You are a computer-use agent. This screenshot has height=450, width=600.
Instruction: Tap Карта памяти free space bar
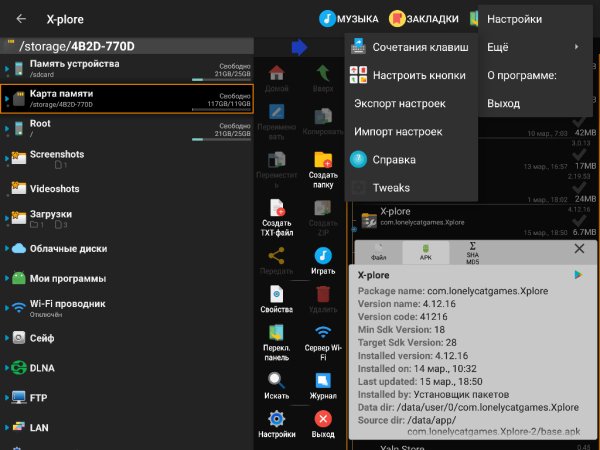click(221, 109)
